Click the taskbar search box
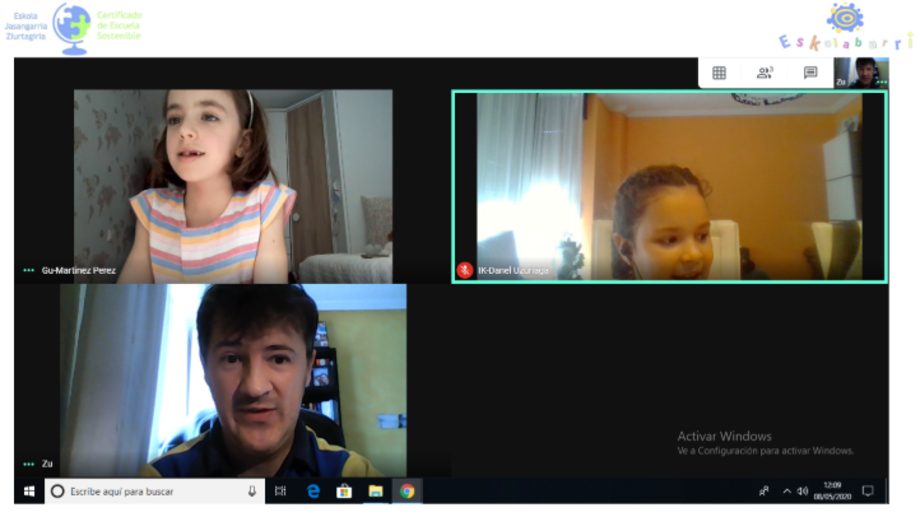The width and height of the screenshot is (920, 517). pos(150,491)
